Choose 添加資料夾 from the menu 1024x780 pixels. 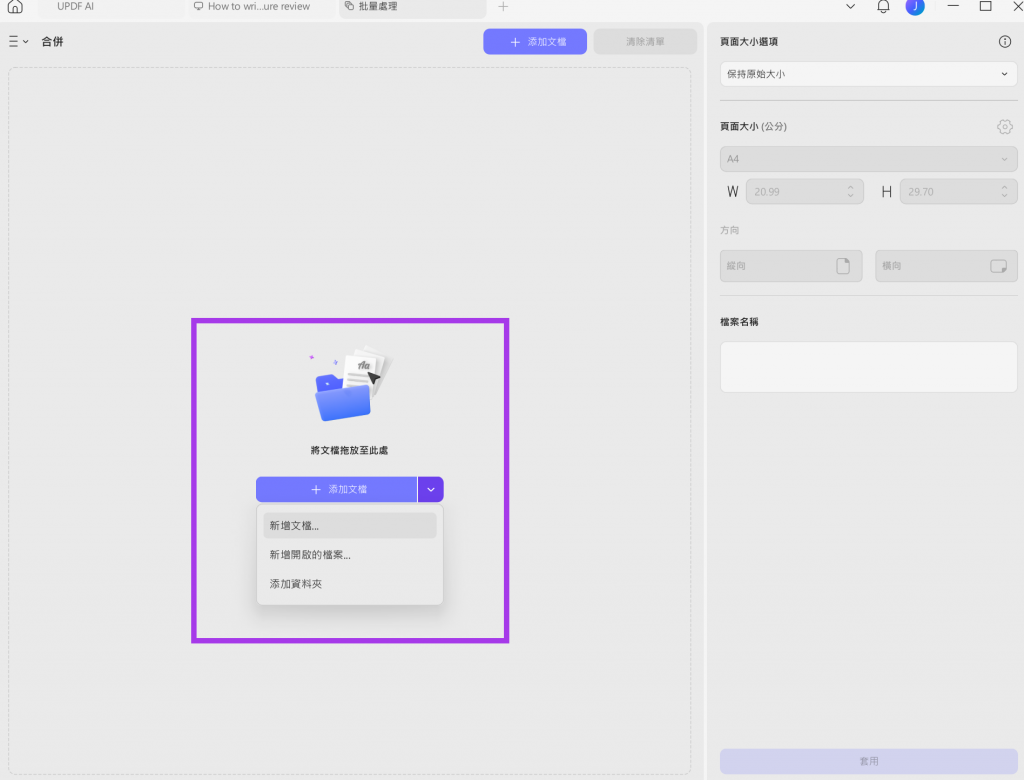click(349, 584)
